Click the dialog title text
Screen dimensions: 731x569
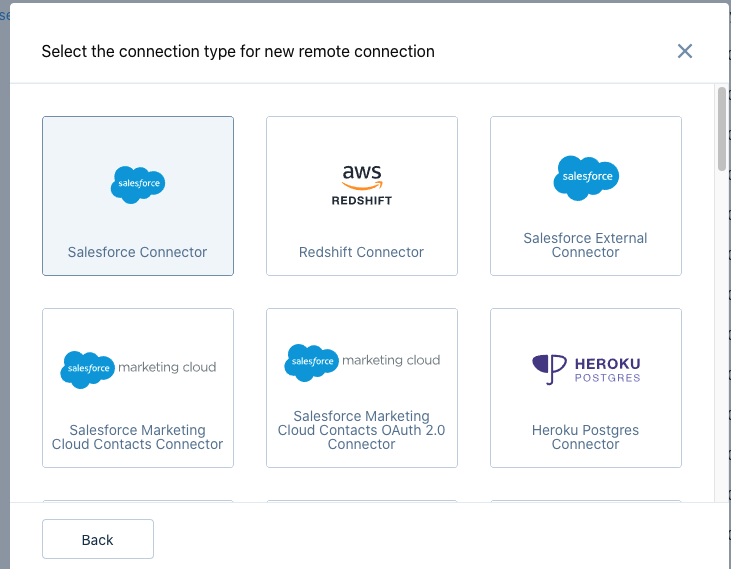click(238, 51)
